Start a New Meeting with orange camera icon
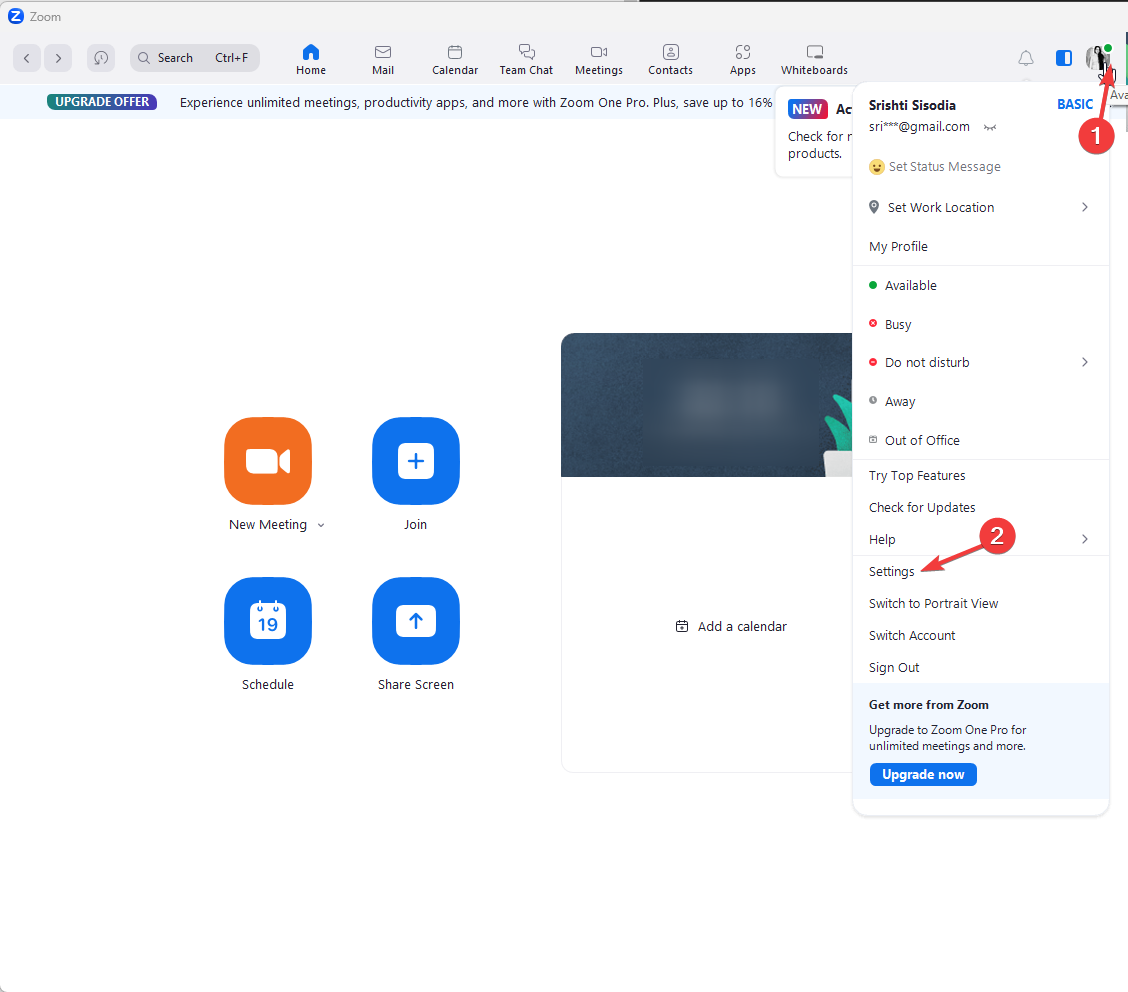 (x=268, y=460)
